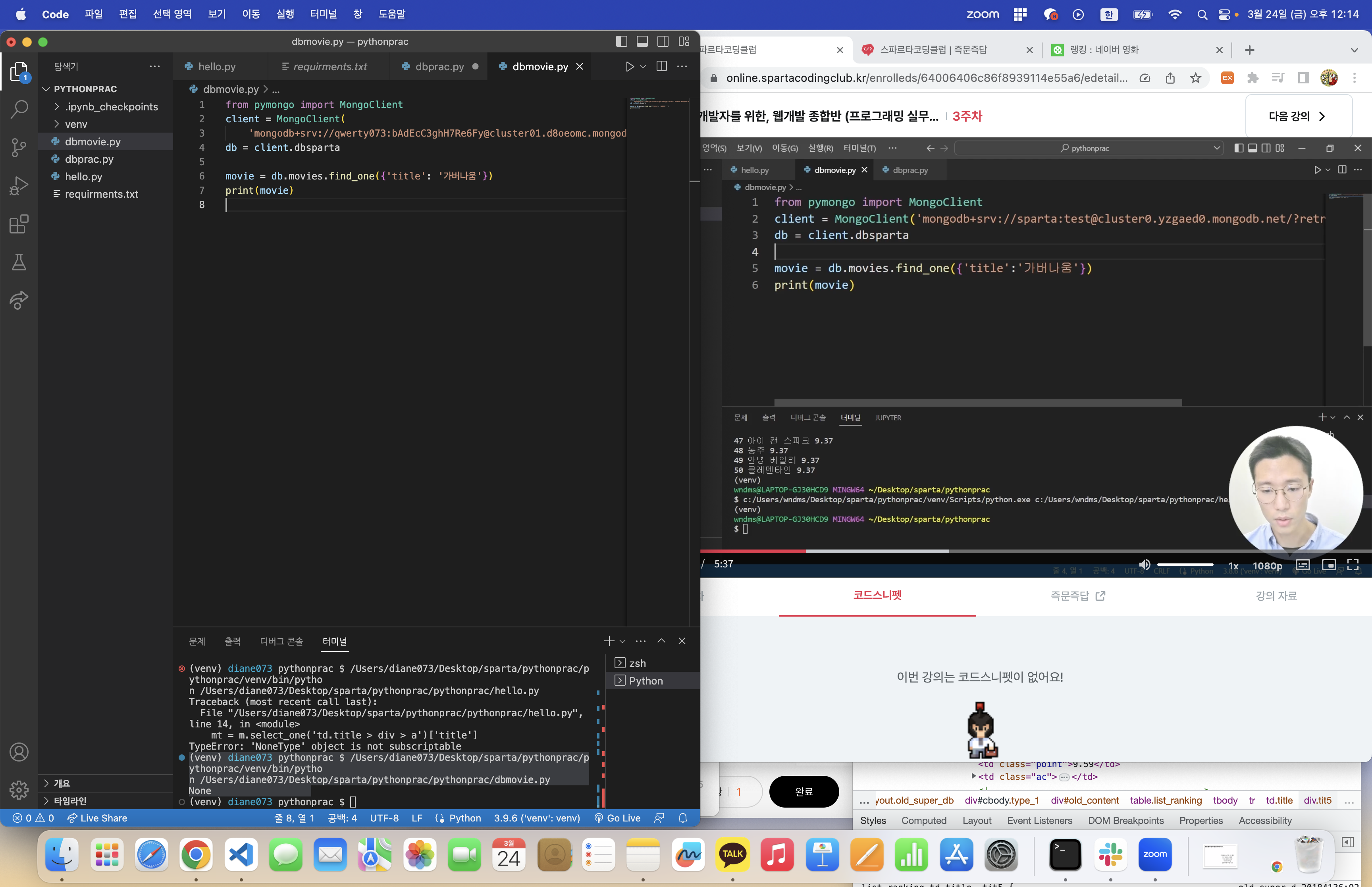Change video playback speed 1x
1372x887 pixels.
1233,566
